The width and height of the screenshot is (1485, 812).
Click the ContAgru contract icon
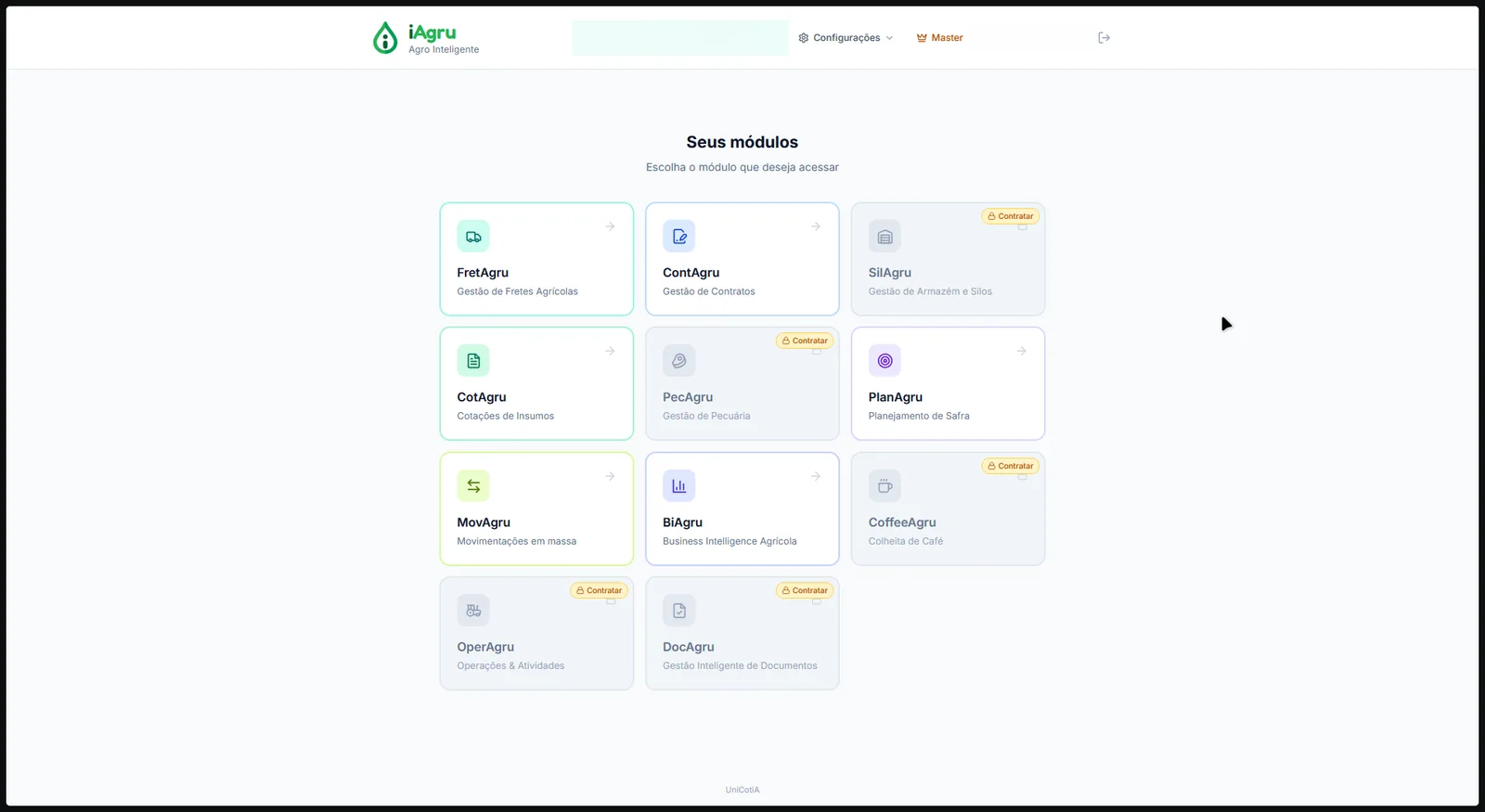coord(679,237)
